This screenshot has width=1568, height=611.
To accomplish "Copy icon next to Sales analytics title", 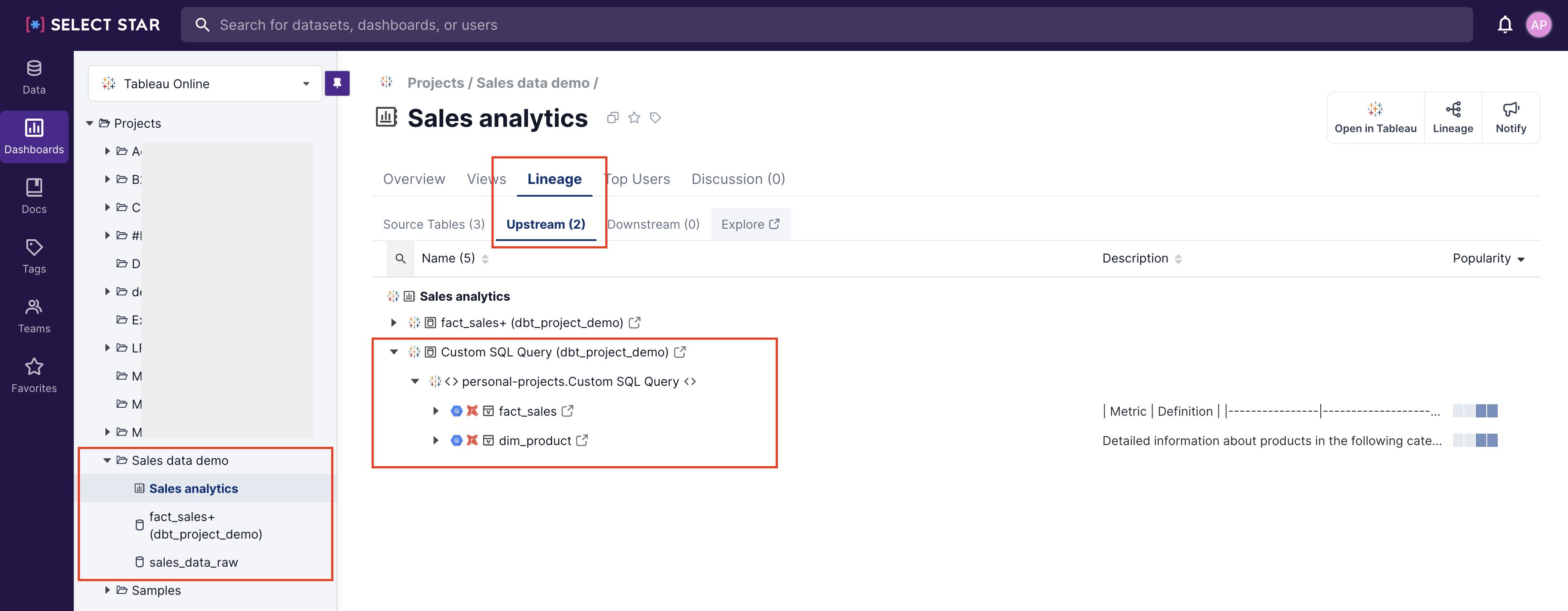I will pos(612,118).
